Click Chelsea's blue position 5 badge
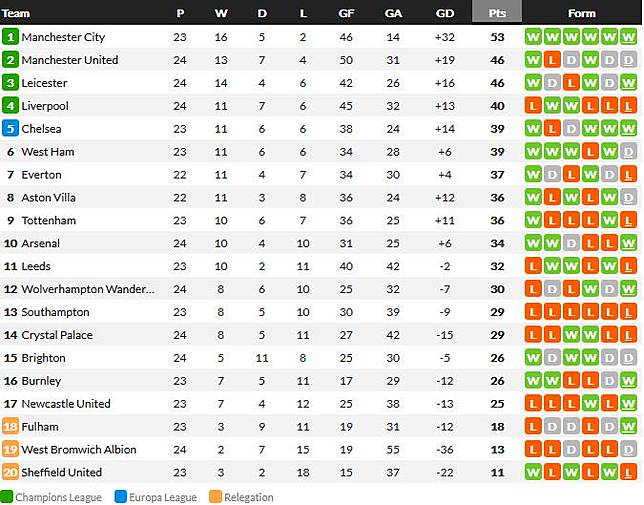The width and height of the screenshot is (644, 505). point(10,129)
